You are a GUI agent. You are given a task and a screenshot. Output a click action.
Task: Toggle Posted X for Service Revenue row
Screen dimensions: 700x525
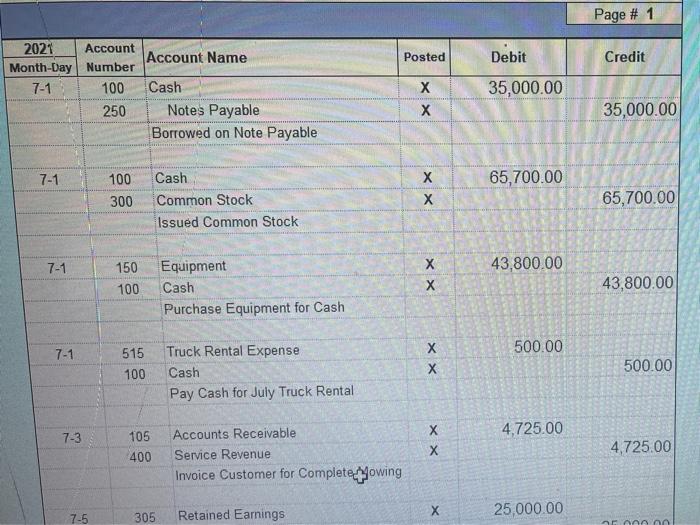pos(433,450)
